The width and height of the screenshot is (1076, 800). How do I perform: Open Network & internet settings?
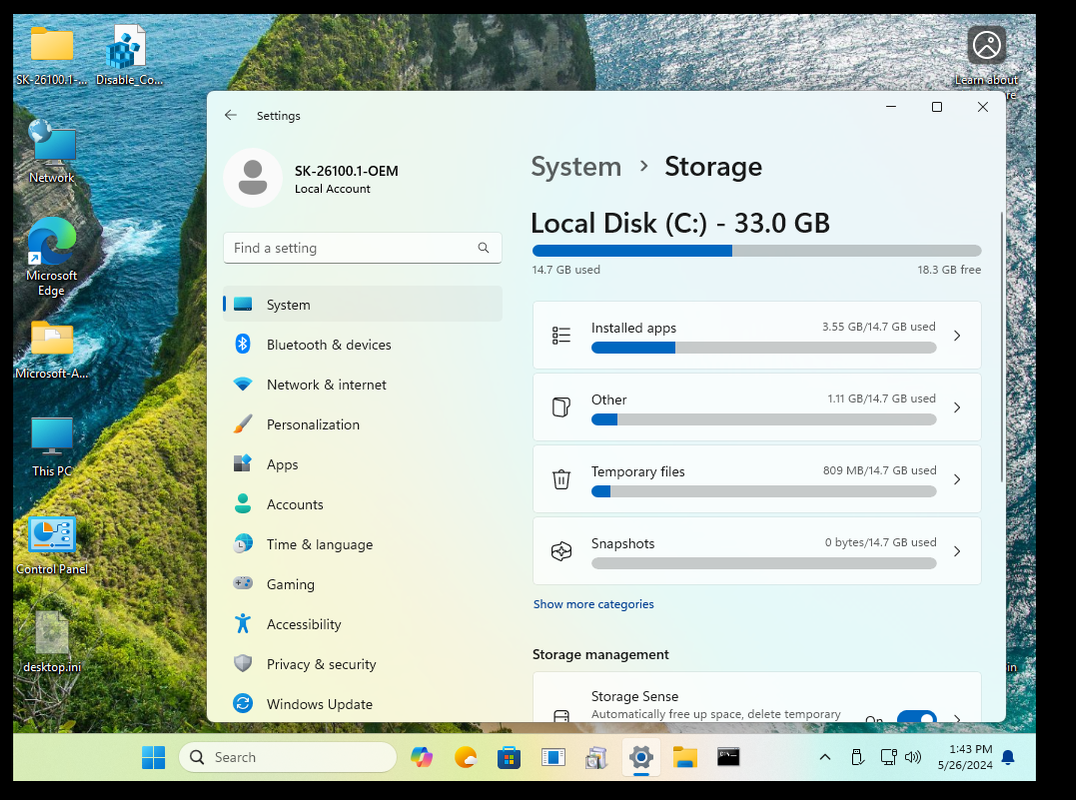point(362,384)
